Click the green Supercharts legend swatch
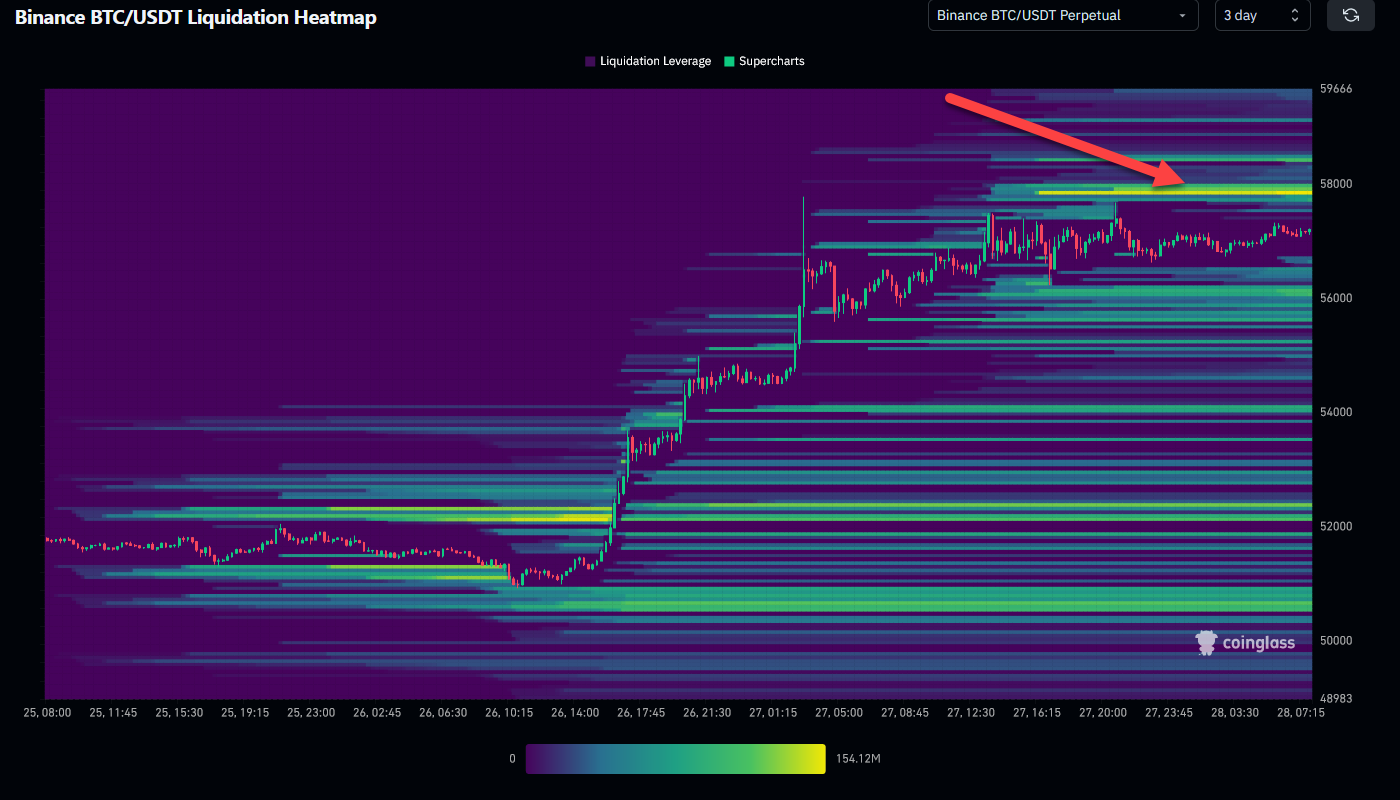 729,61
